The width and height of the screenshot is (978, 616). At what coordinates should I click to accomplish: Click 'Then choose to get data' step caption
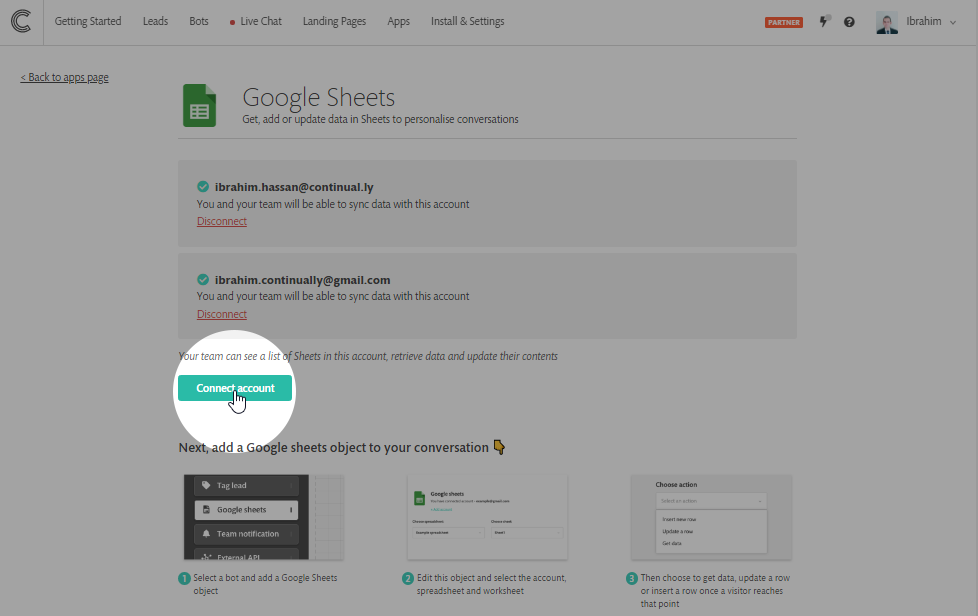715,591
